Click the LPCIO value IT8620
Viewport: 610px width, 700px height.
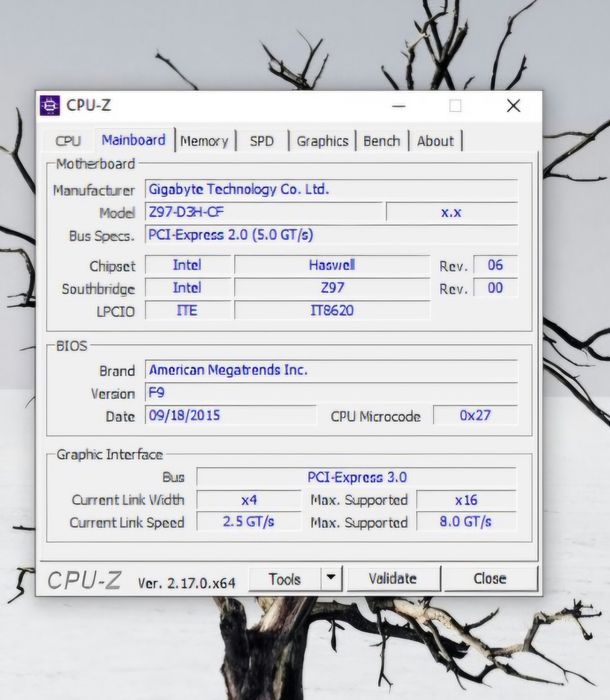point(332,311)
